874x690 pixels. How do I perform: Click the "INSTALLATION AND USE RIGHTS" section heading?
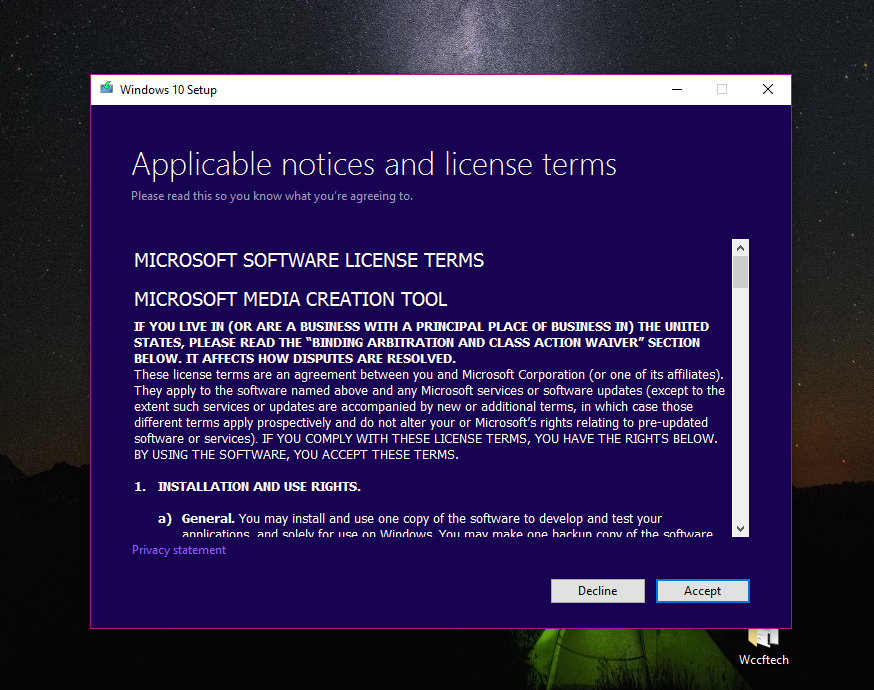point(258,487)
